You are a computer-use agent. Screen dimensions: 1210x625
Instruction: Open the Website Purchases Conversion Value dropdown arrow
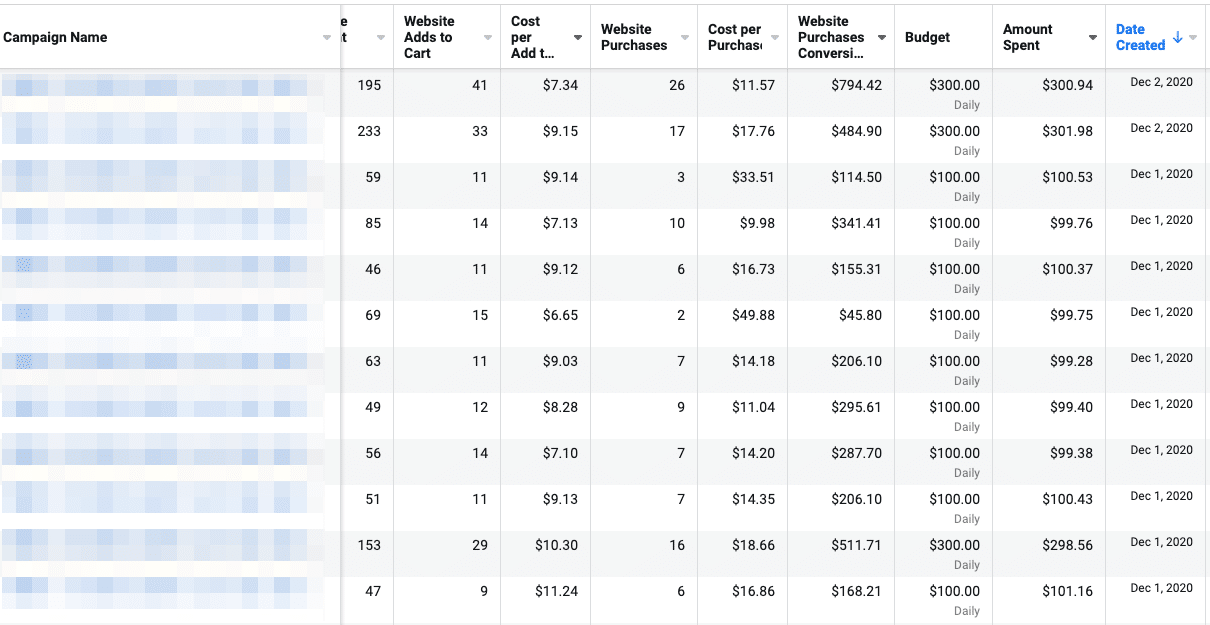coord(881,38)
